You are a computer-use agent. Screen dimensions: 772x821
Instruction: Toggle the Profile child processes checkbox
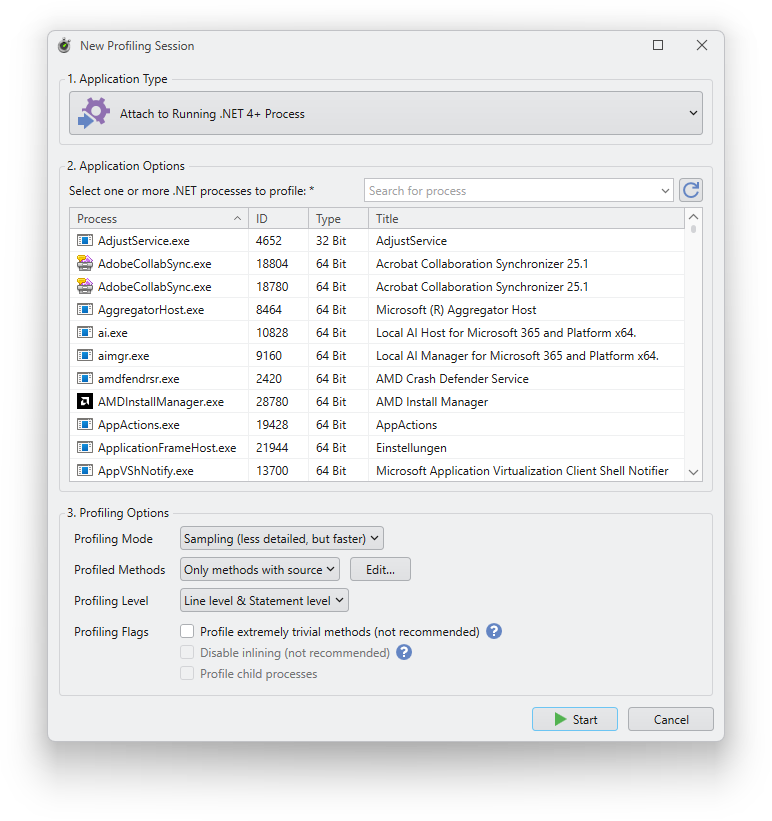coord(187,674)
